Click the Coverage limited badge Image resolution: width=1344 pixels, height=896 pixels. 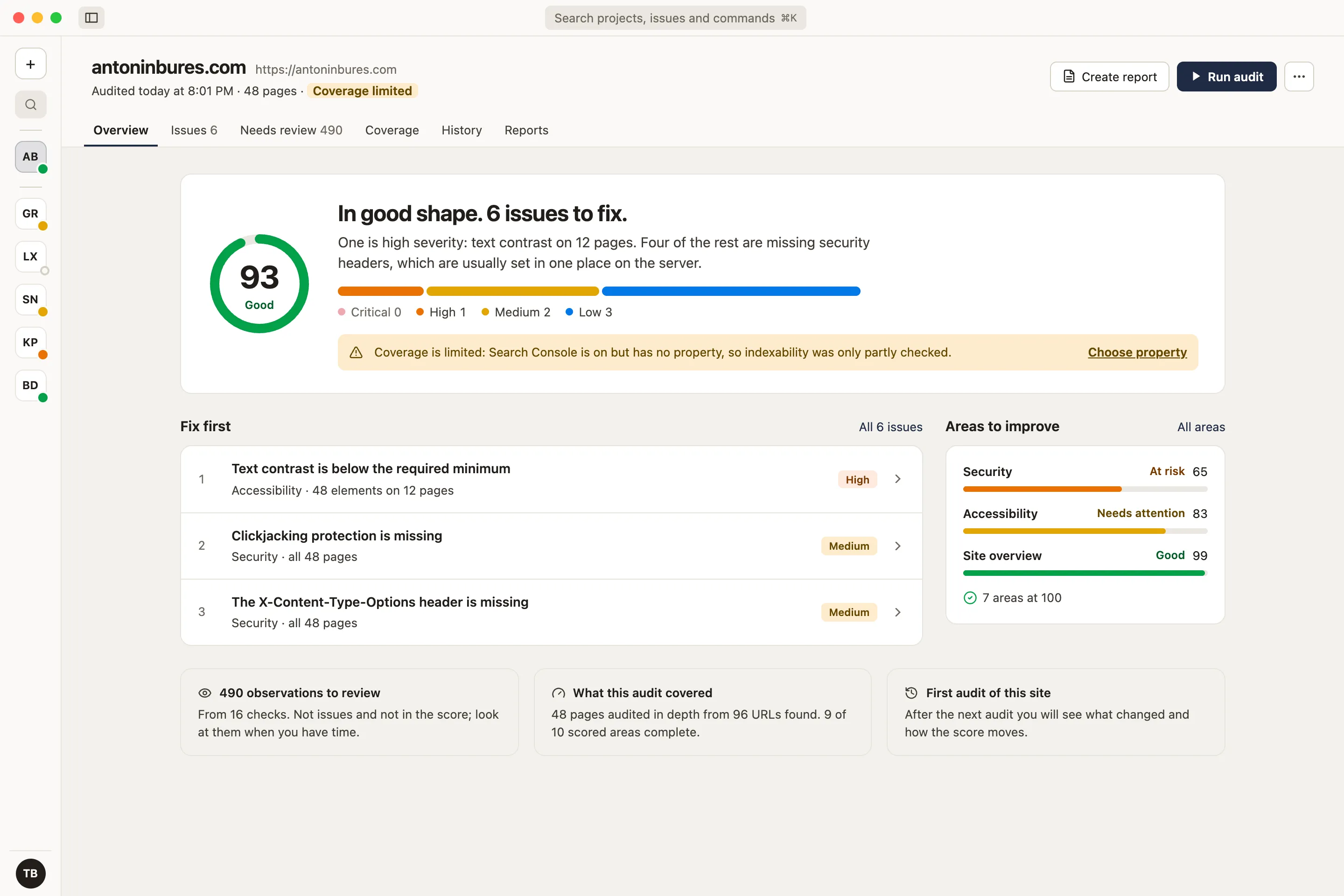pos(362,91)
